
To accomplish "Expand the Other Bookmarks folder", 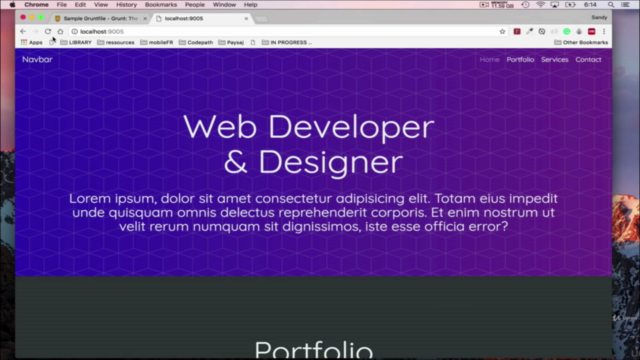I will pyautogui.click(x=581, y=42).
